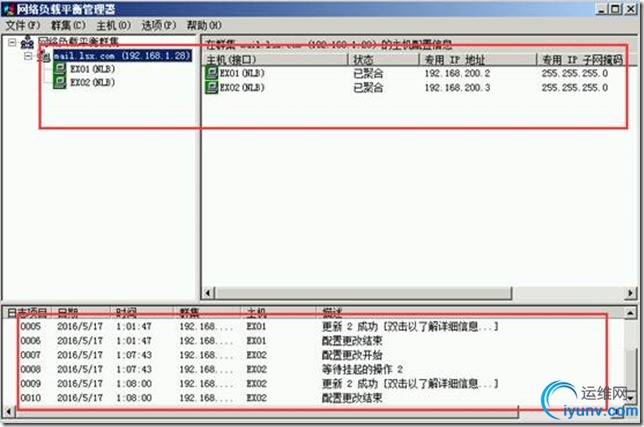Open the 选项(P) menu
Screen dimensions: 644x427
[x=159, y=25]
